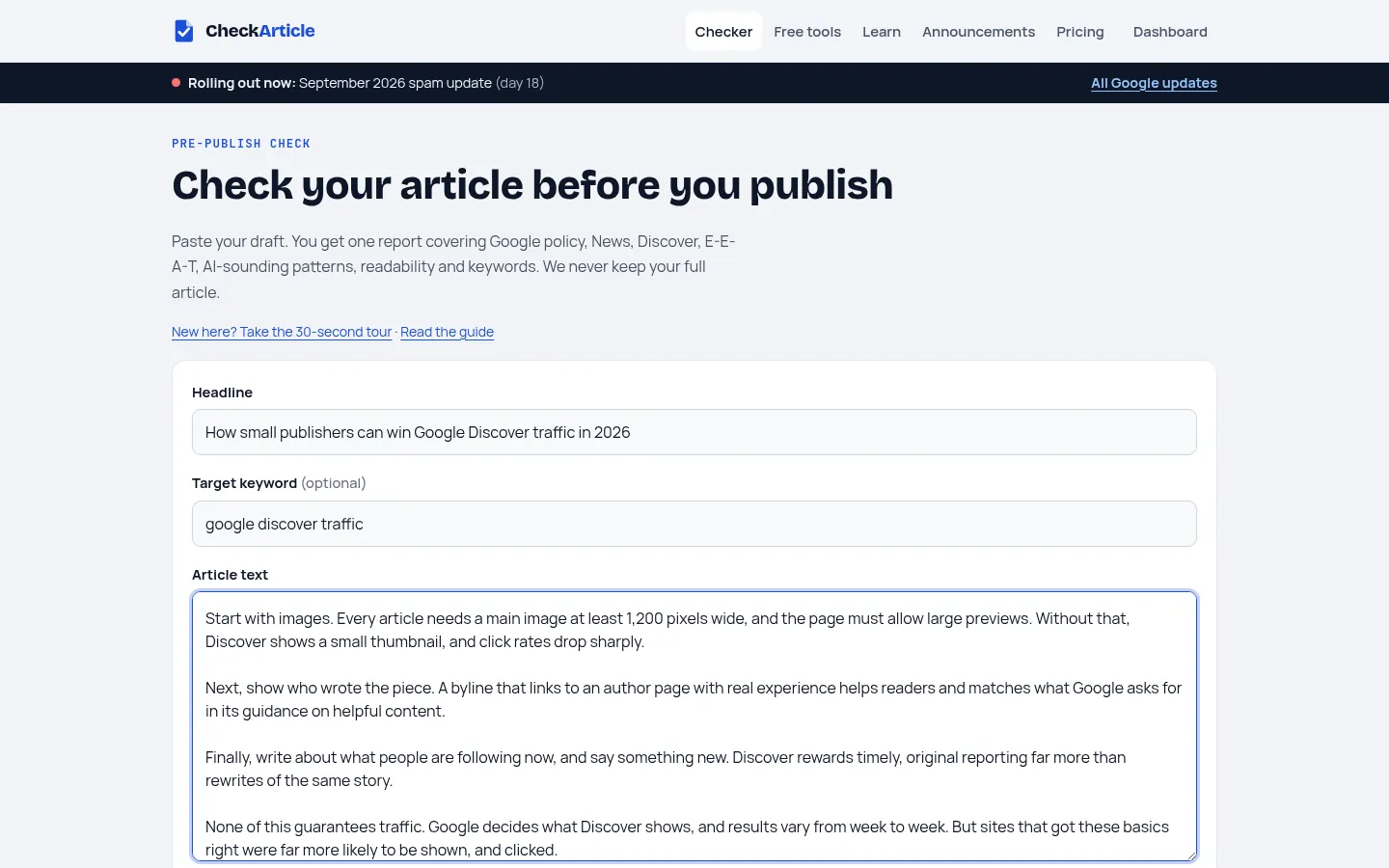1389x868 pixels.
Task: Click the PRE-PUBLISH CHECK label
Action: click(x=241, y=144)
